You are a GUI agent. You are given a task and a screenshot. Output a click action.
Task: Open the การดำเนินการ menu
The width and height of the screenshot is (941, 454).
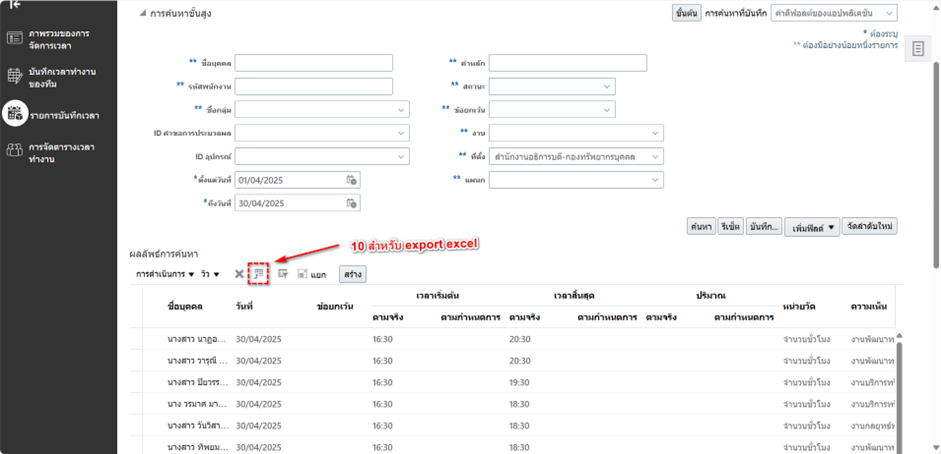click(x=164, y=274)
